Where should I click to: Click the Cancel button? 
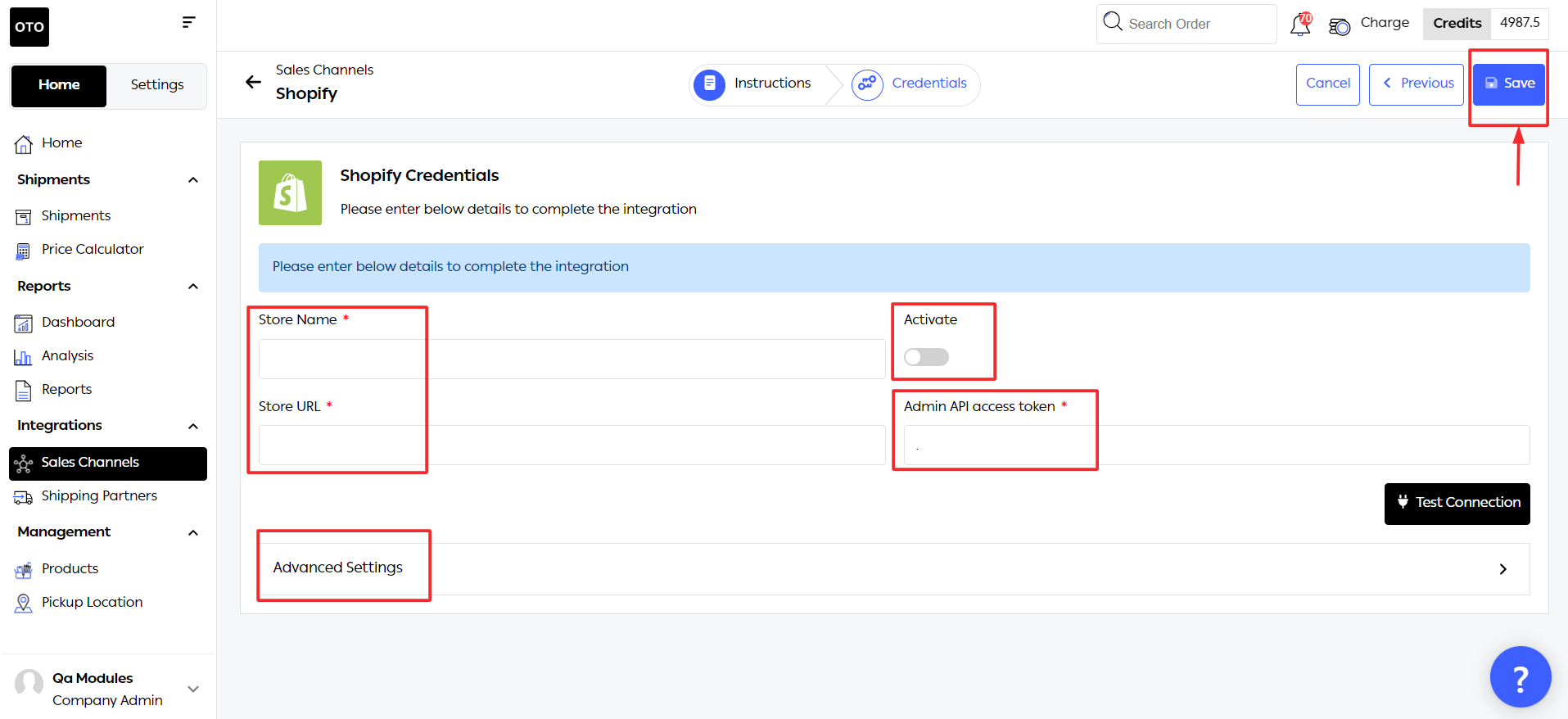(1328, 84)
